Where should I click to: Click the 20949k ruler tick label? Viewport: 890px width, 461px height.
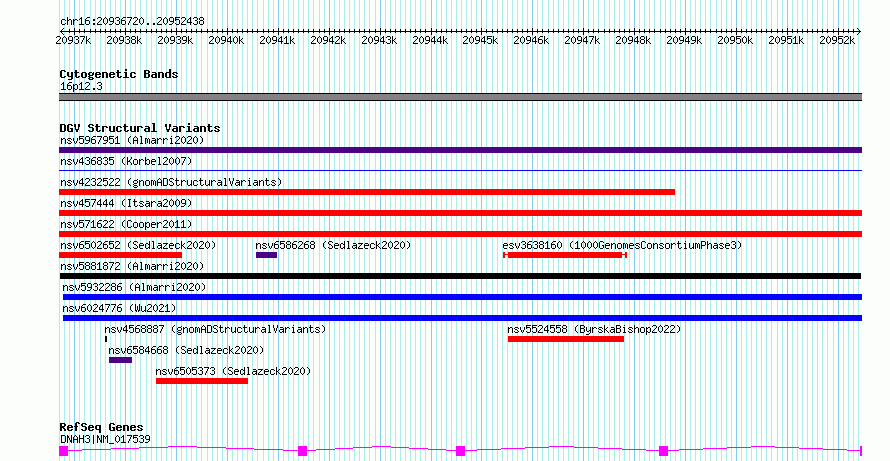pyautogui.click(x=684, y=40)
